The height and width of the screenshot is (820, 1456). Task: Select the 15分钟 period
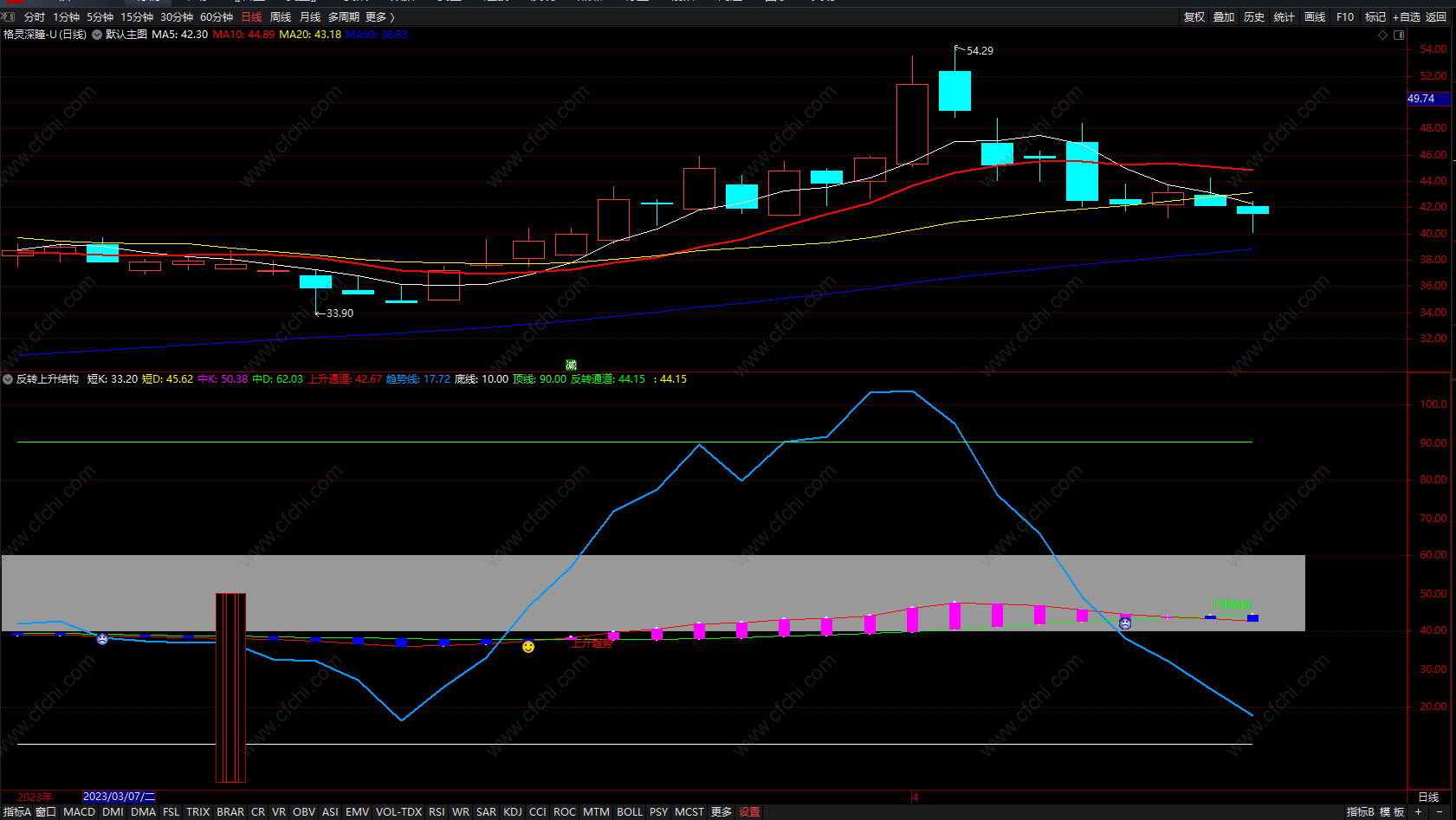(x=137, y=17)
